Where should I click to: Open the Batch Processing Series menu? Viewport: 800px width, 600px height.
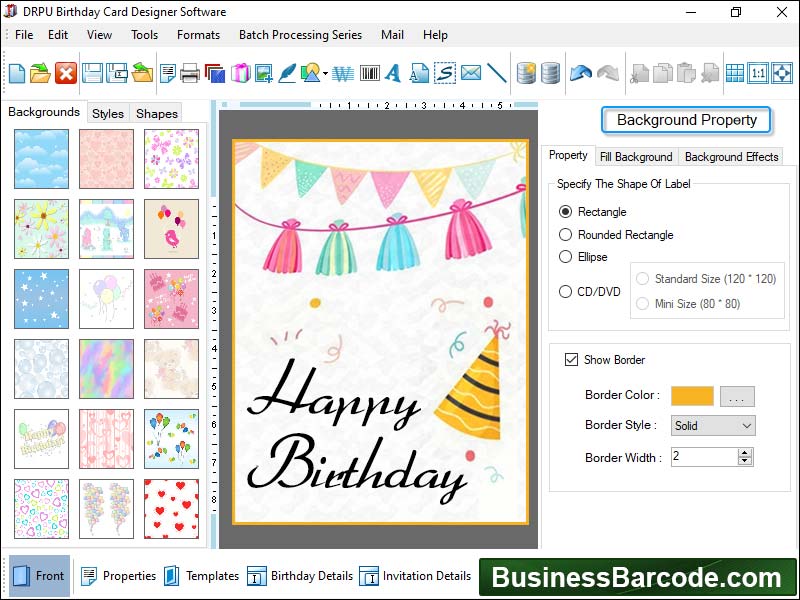click(x=300, y=35)
